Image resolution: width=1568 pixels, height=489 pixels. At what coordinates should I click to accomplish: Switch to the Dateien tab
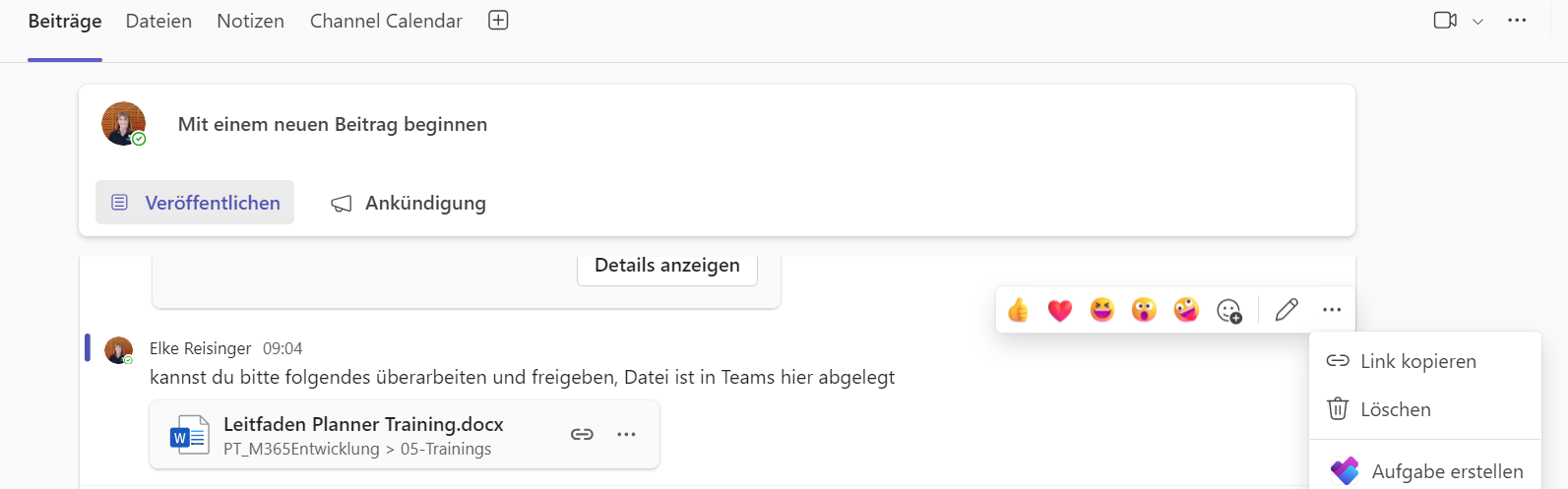158,21
